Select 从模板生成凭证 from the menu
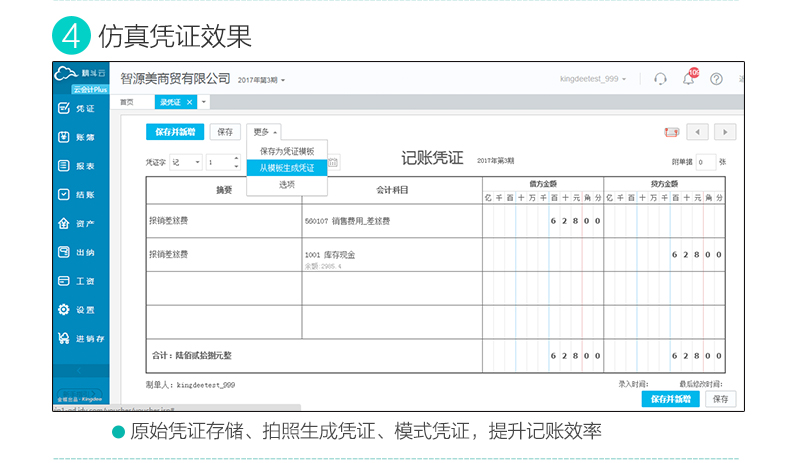Screen dimensions: 790x463 pyautogui.click(x=286, y=168)
